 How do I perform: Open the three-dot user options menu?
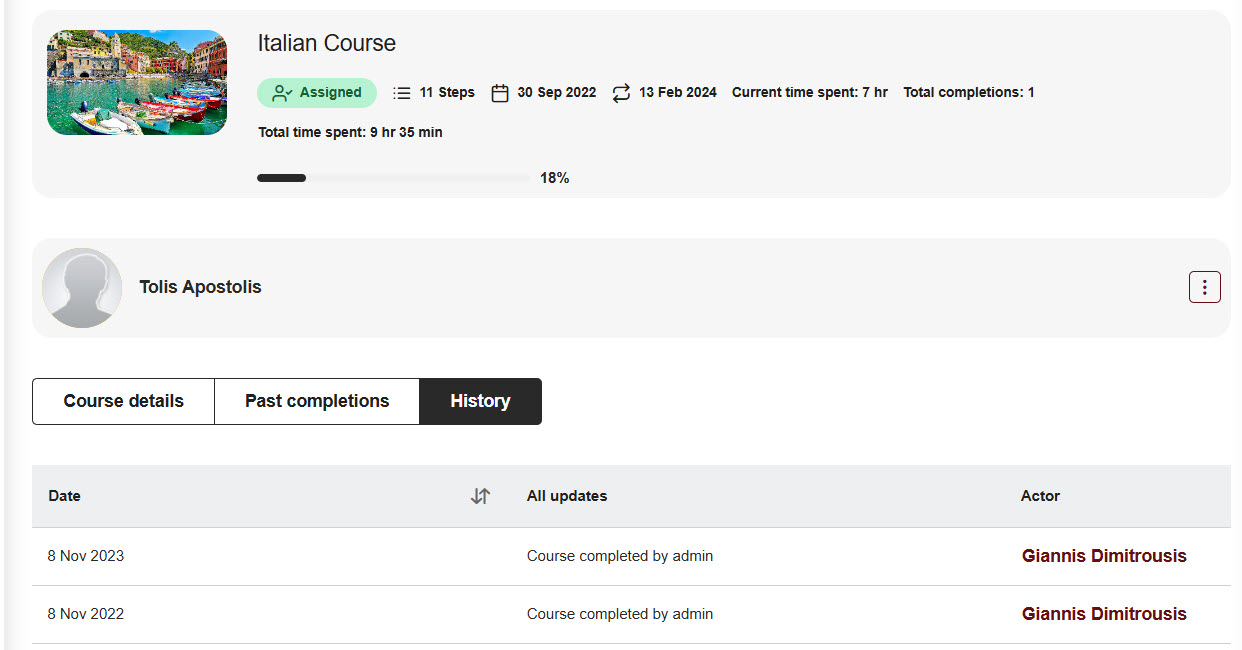(1204, 288)
